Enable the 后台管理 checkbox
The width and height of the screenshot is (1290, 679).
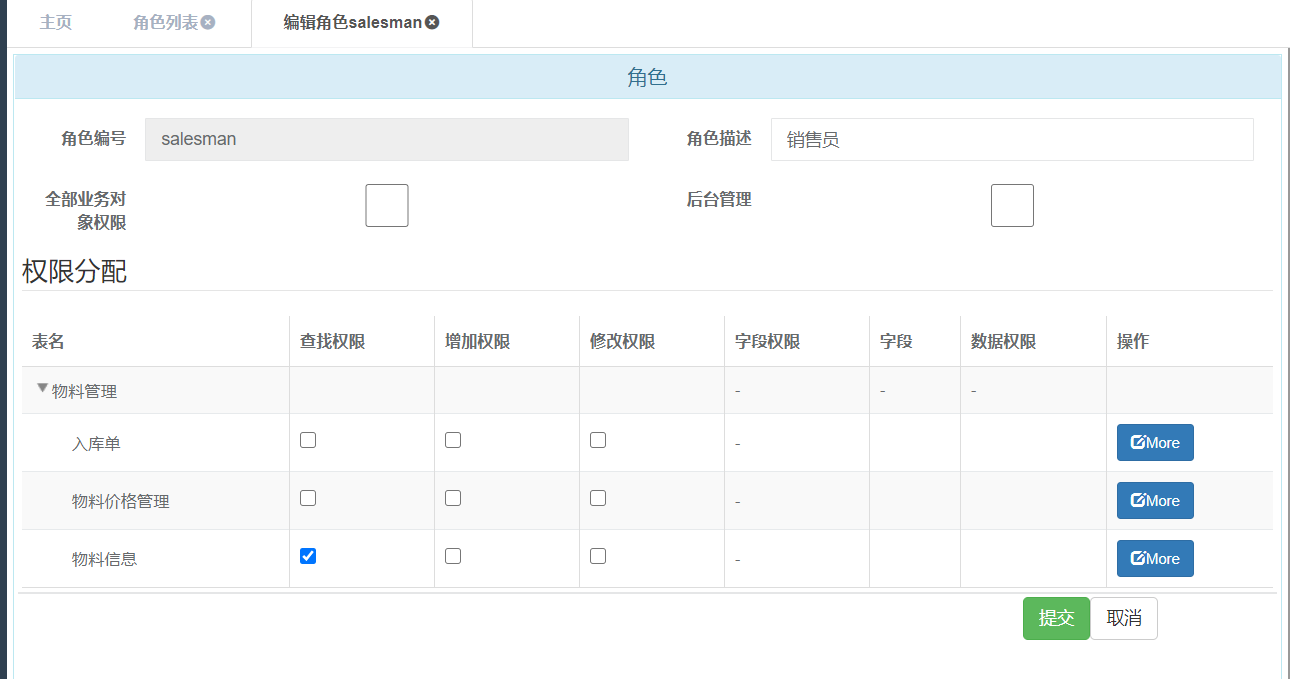coord(1012,205)
